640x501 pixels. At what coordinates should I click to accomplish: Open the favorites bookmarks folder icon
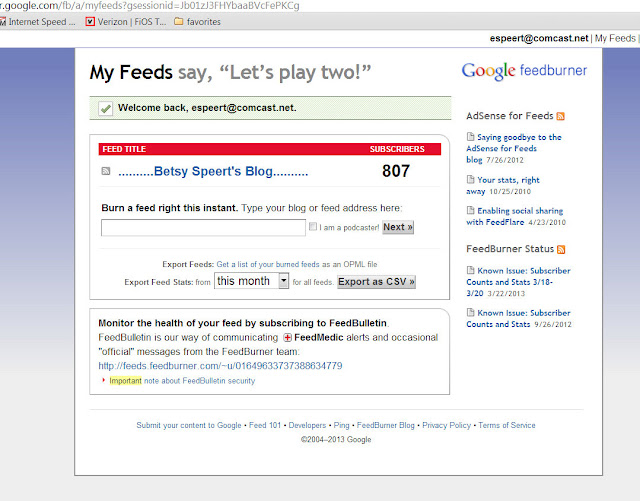coord(178,21)
